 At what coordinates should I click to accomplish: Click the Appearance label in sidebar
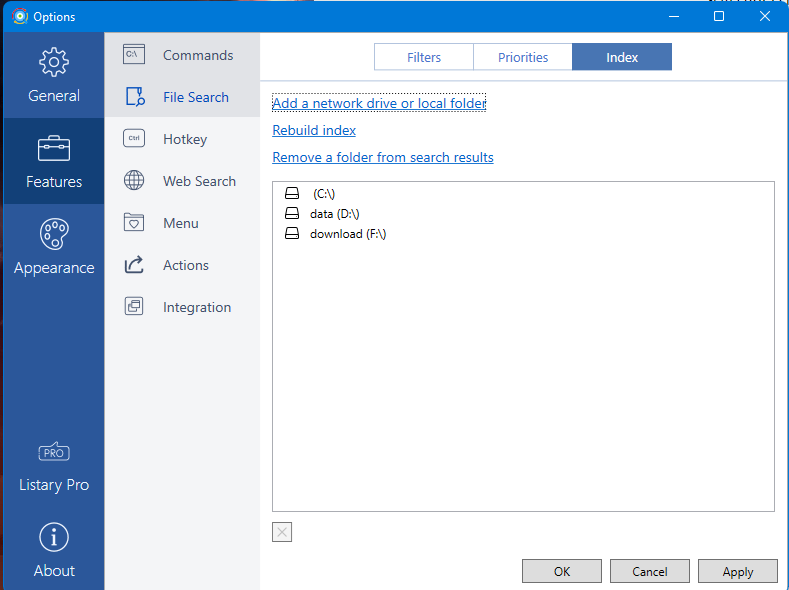tap(54, 268)
